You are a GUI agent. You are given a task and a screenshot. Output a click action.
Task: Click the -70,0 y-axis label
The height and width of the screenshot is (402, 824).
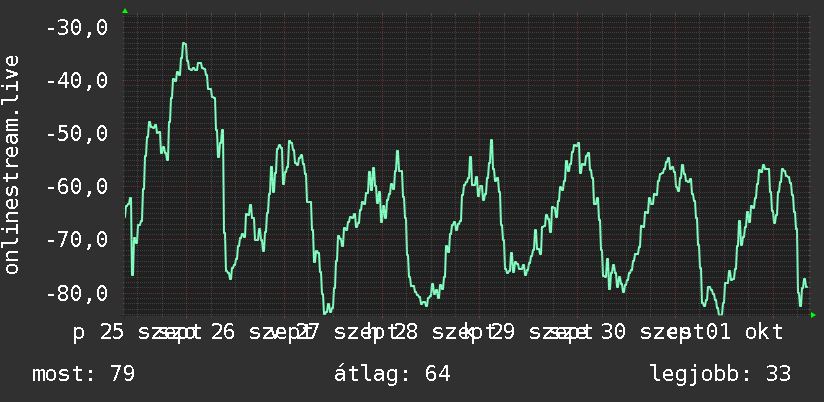tap(77, 240)
